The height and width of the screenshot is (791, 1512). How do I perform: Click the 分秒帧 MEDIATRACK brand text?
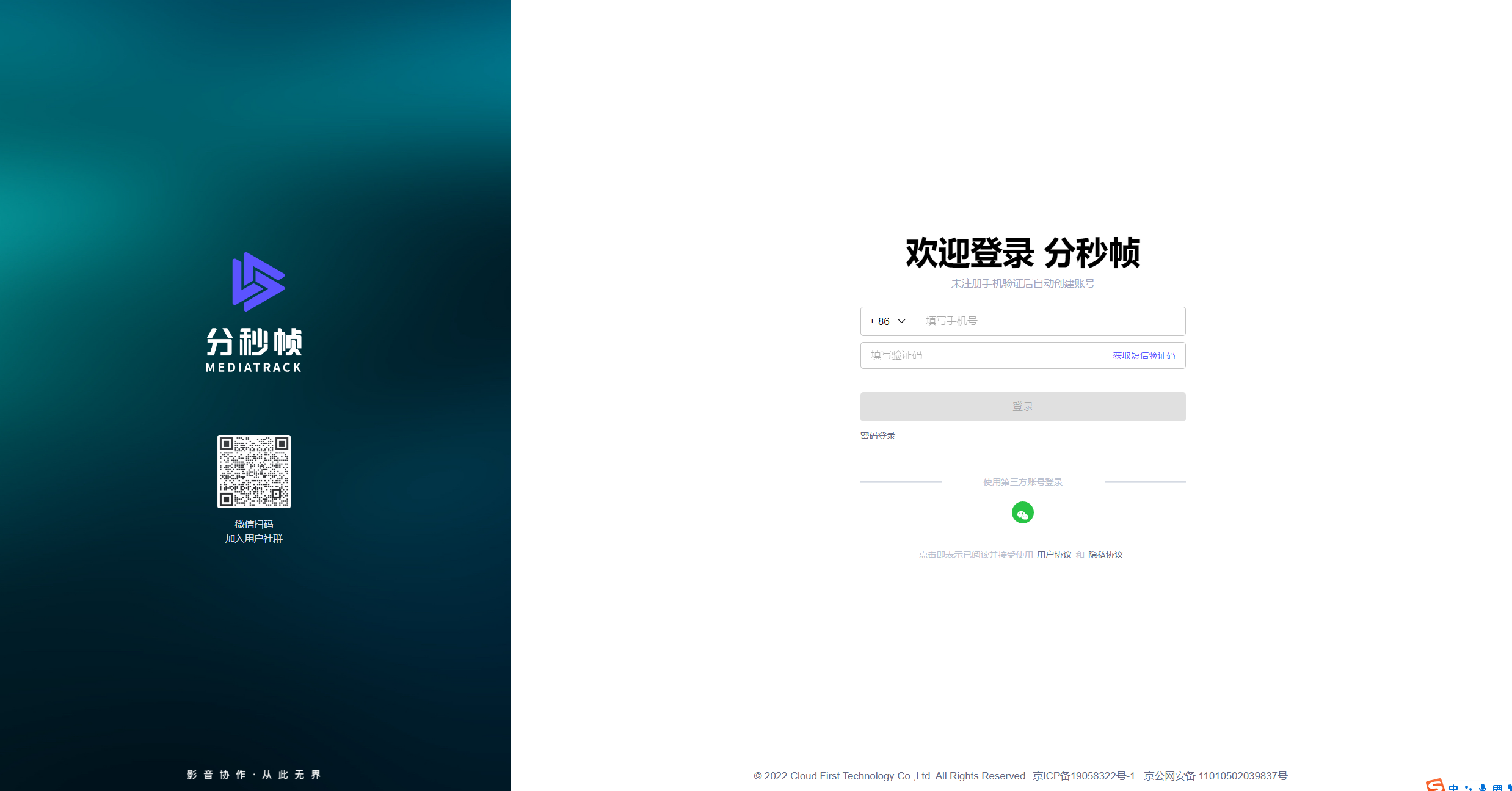254,350
